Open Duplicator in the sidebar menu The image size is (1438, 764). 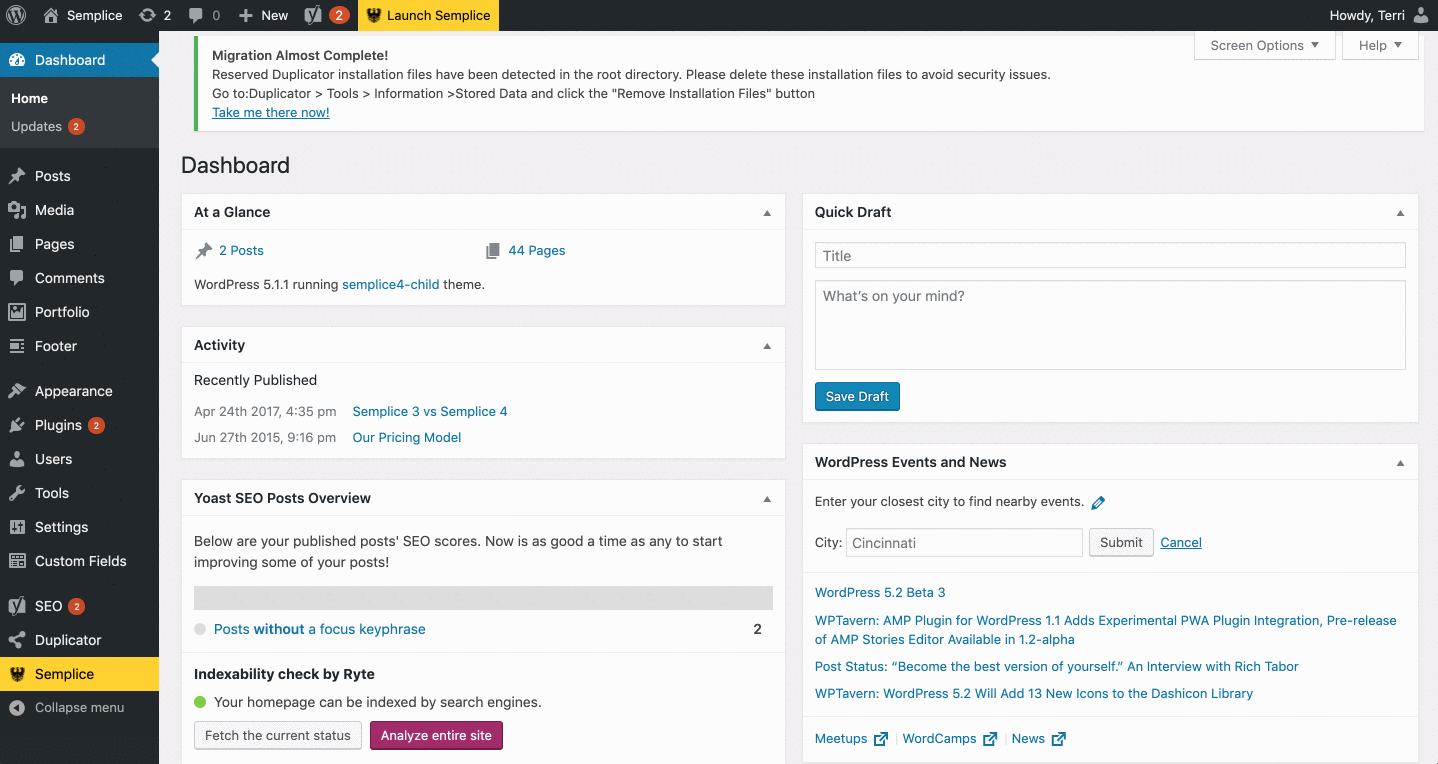click(x=68, y=640)
